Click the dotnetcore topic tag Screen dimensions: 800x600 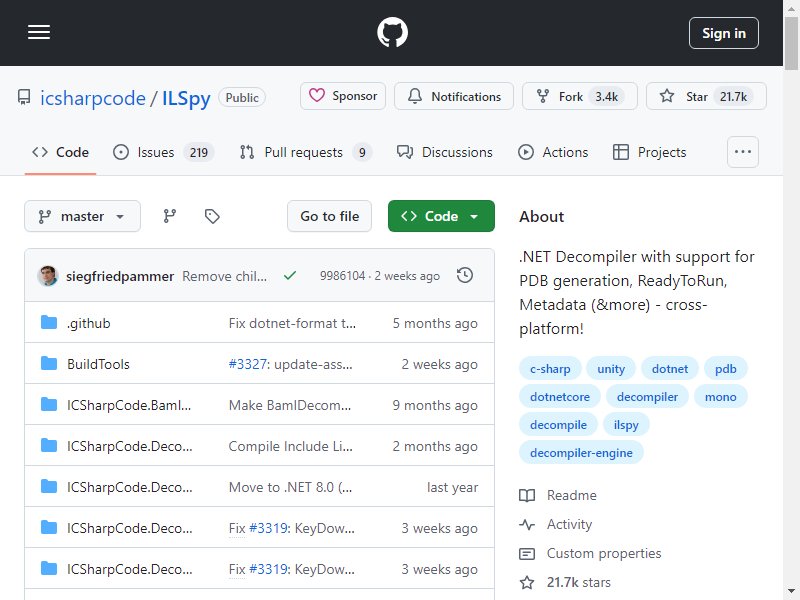(560, 396)
